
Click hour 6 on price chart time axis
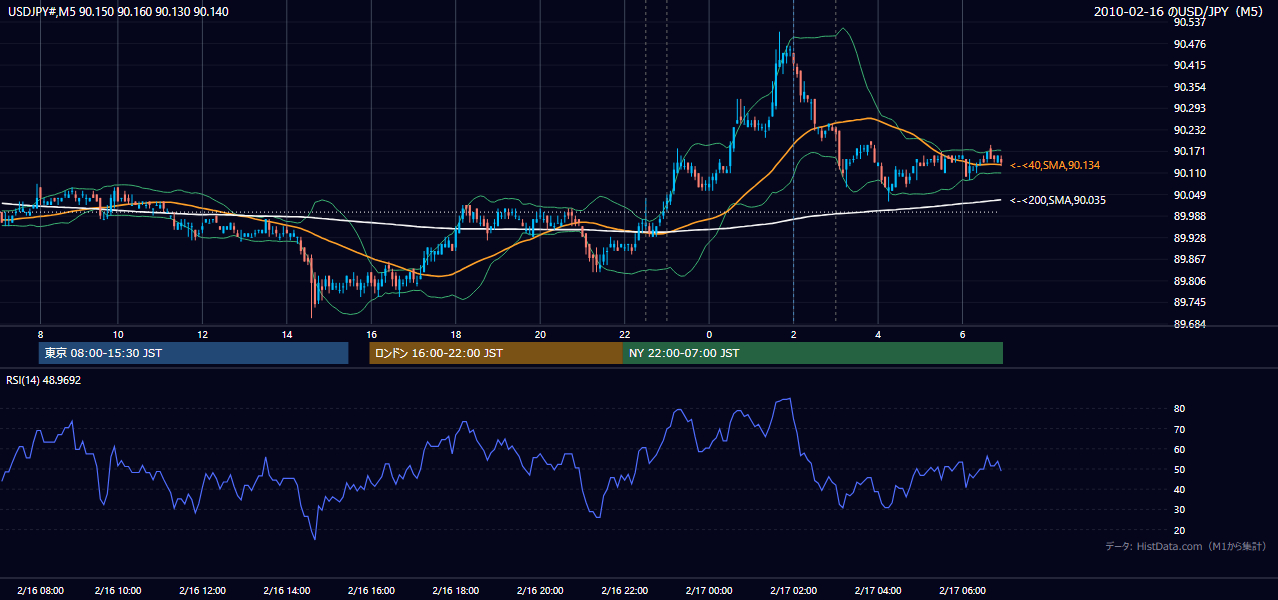(x=962, y=334)
